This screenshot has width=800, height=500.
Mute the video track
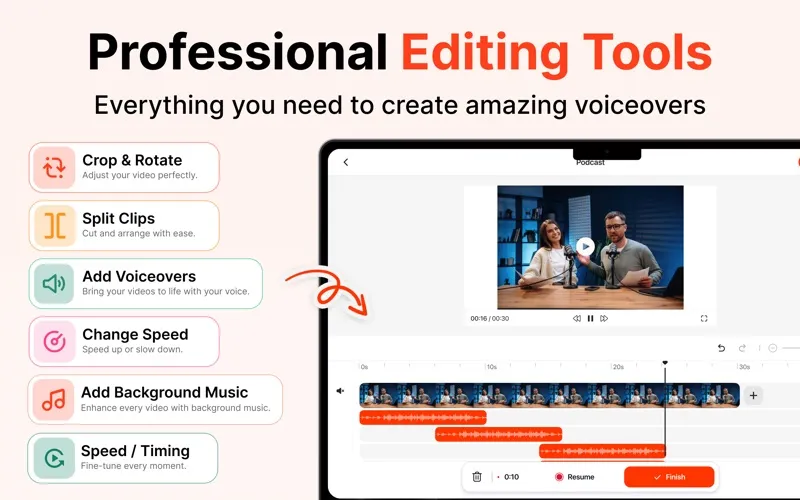coord(340,391)
